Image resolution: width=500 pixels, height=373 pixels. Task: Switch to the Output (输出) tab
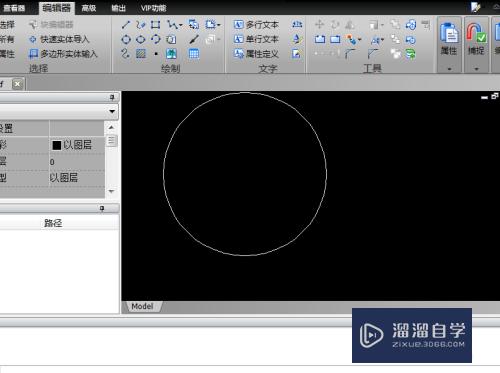118,8
